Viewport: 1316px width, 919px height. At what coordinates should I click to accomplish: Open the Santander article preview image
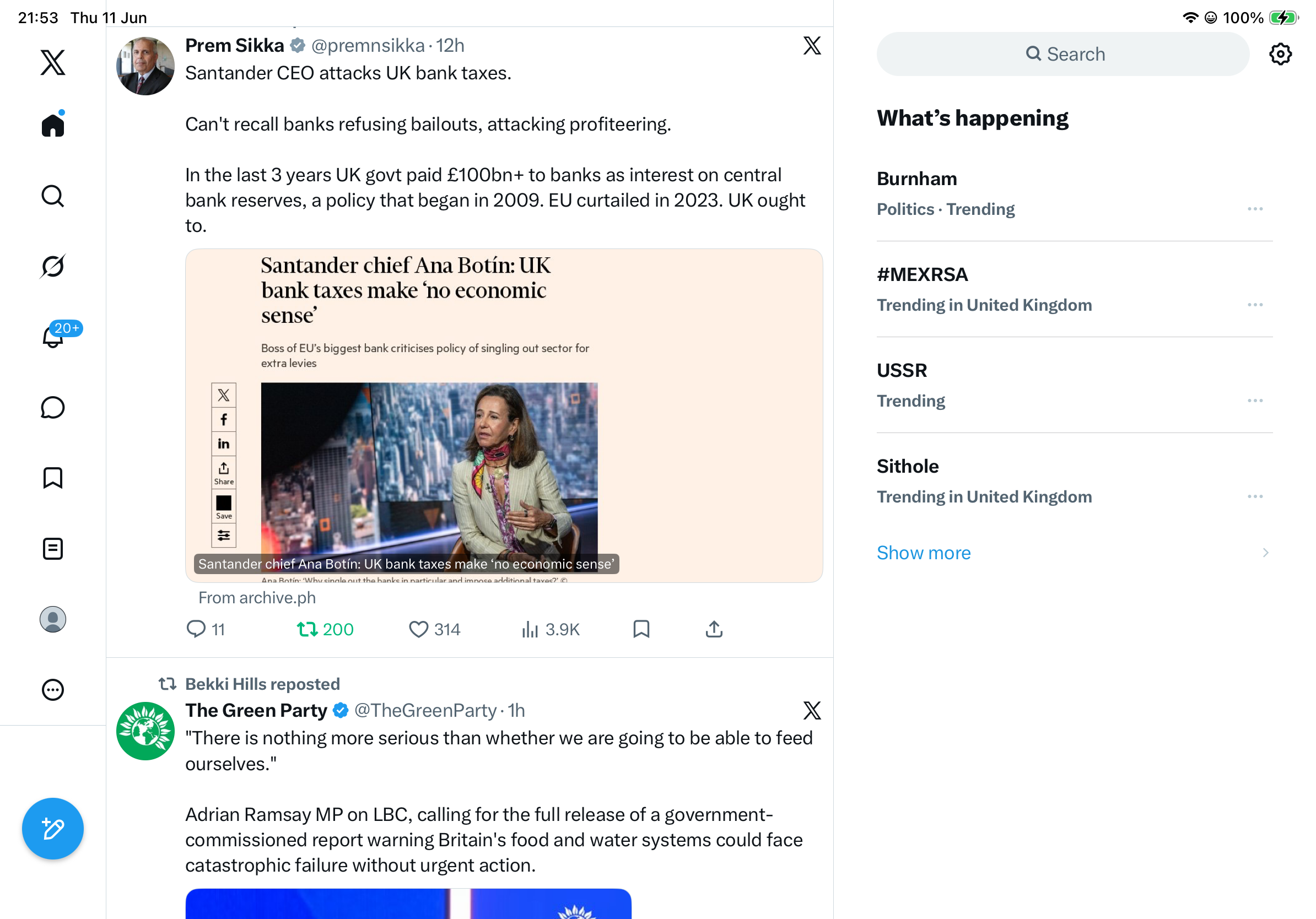pyautogui.click(x=504, y=416)
